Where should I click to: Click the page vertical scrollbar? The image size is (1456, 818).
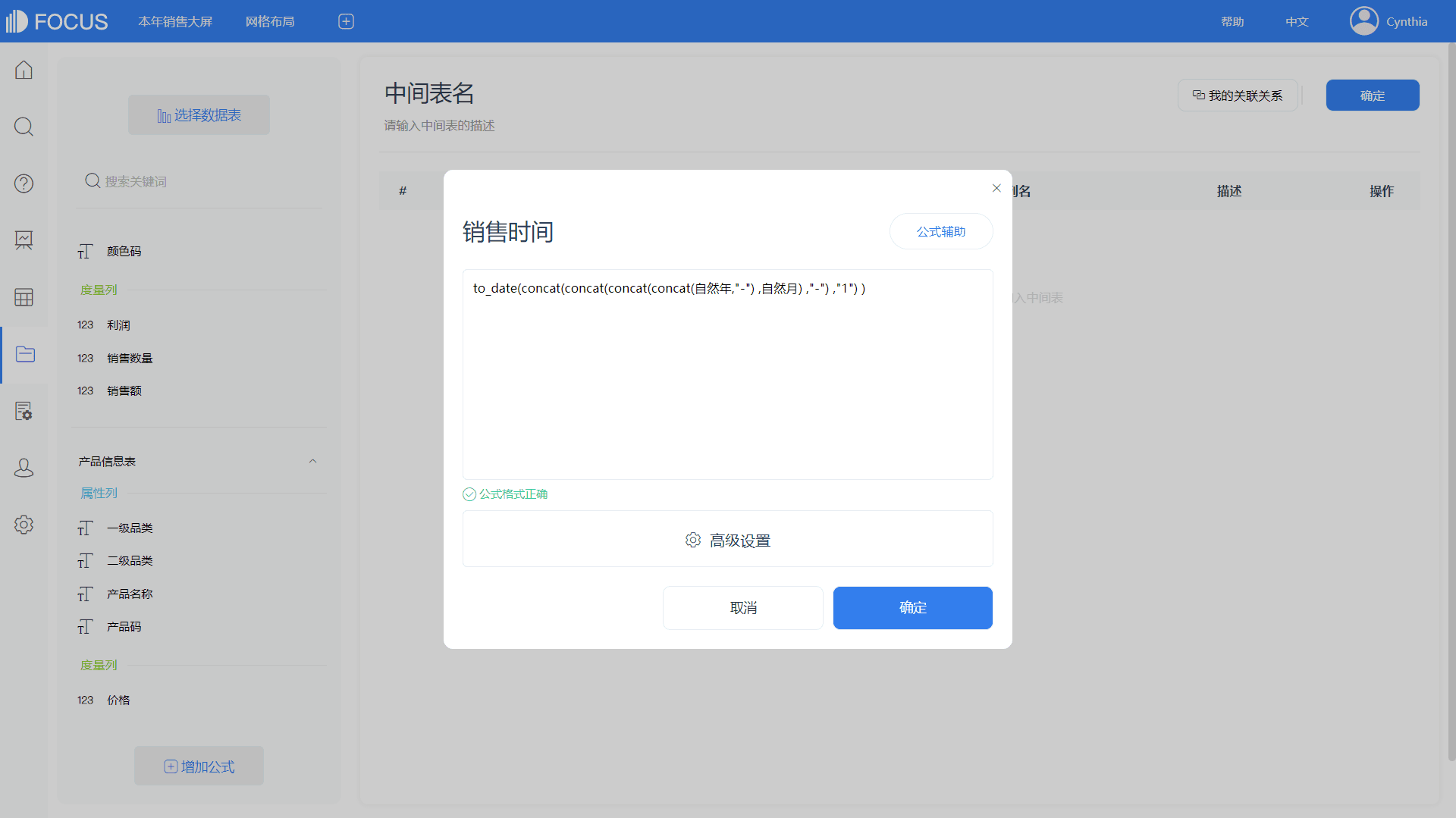1451,402
